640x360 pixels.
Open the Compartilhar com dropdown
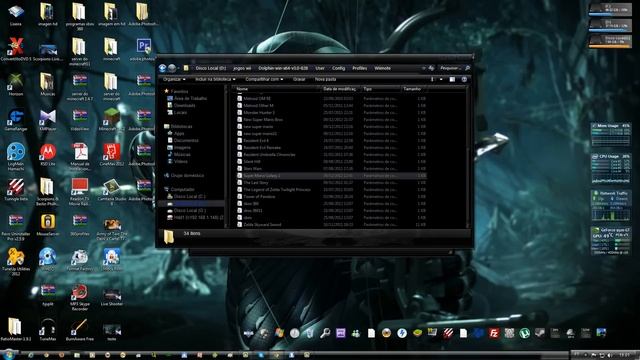pos(264,79)
